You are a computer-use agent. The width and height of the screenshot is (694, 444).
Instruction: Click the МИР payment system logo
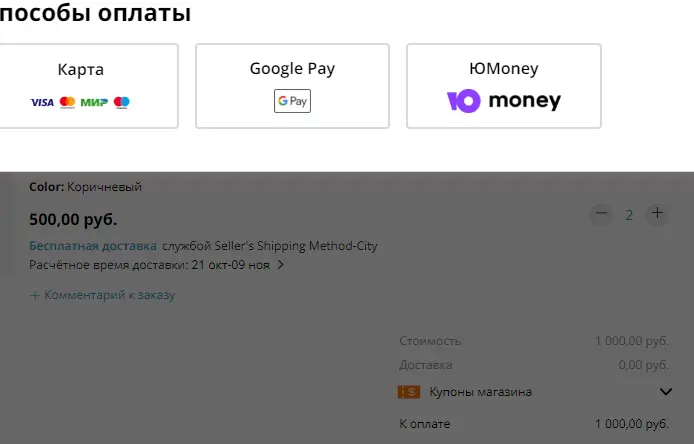pyautogui.click(x=94, y=102)
